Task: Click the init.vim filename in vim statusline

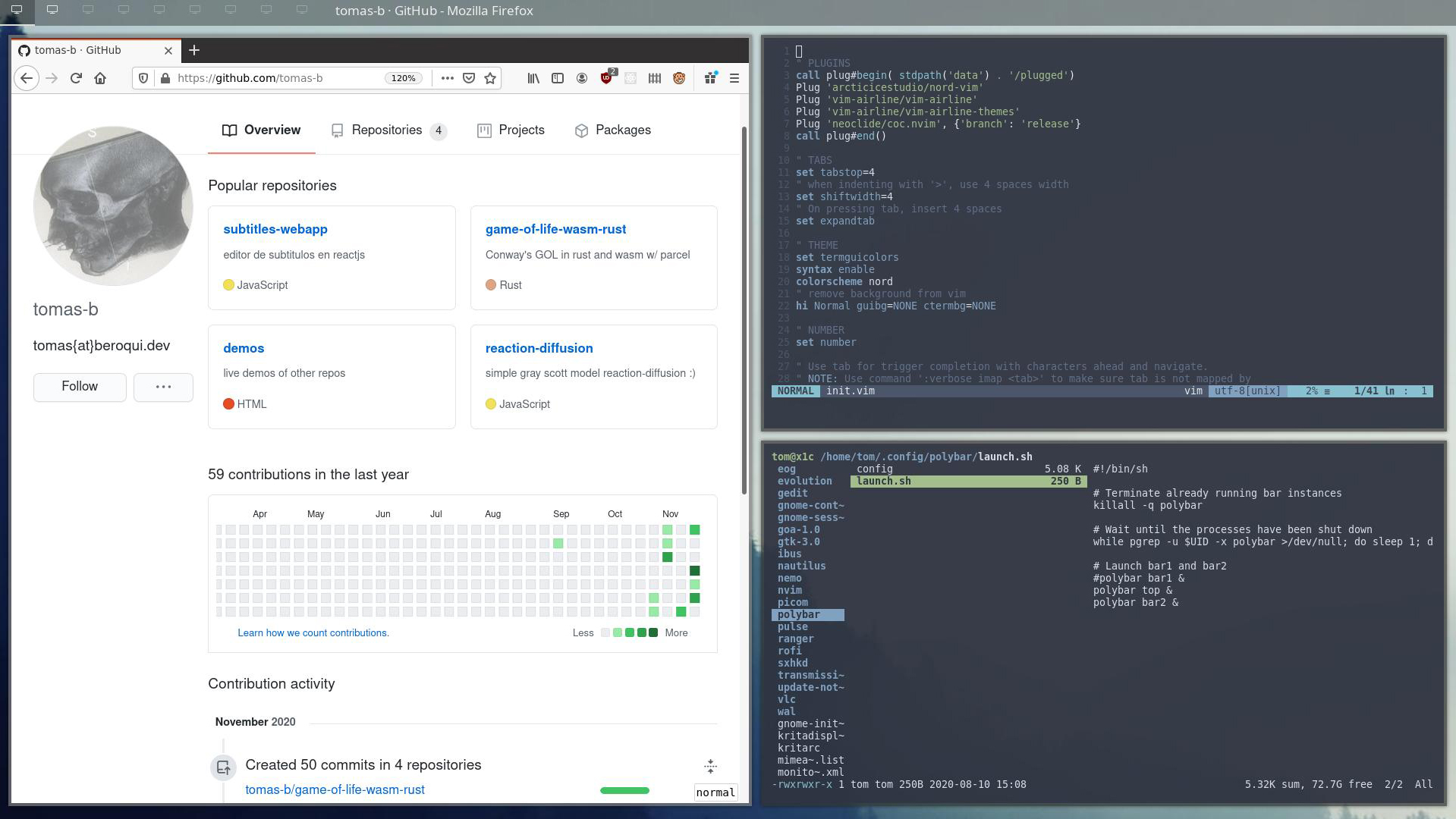Action: tap(851, 391)
